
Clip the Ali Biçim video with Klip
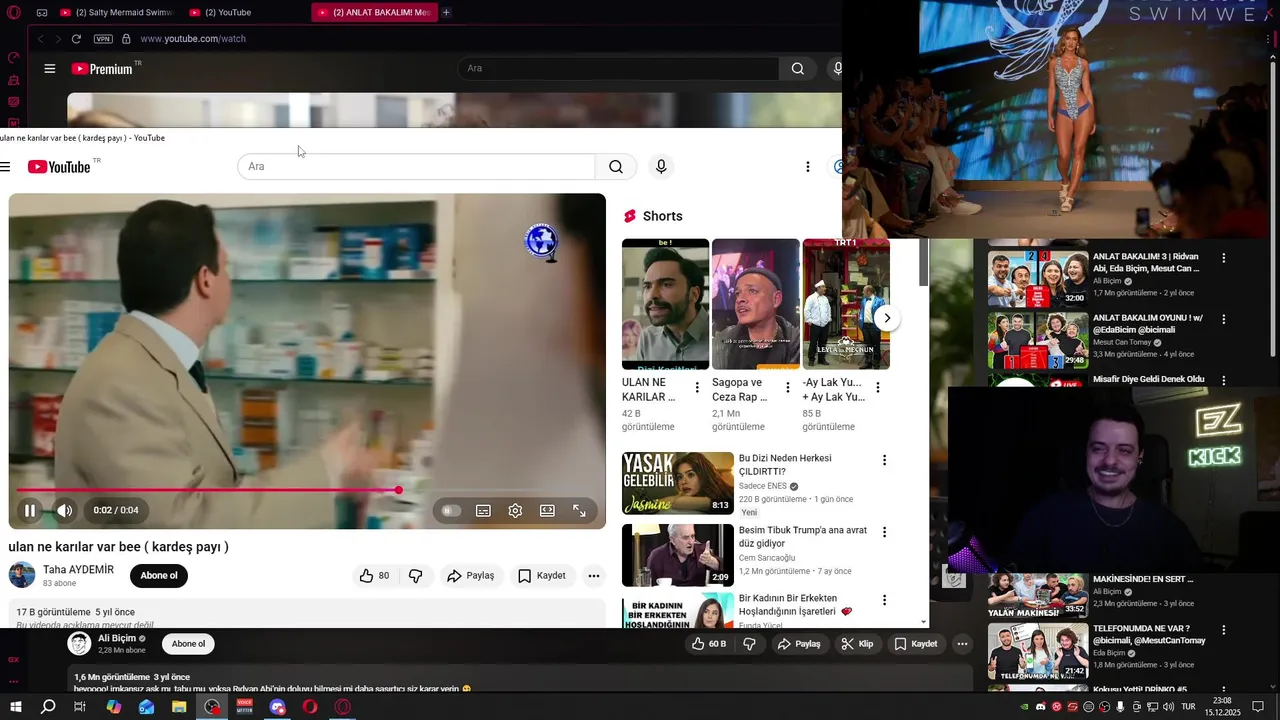857,644
